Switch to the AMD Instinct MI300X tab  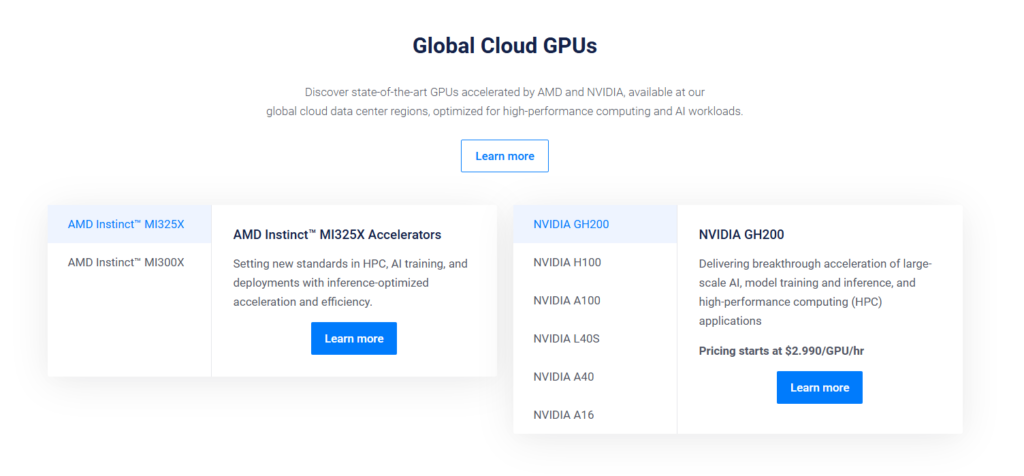pyautogui.click(x=129, y=262)
